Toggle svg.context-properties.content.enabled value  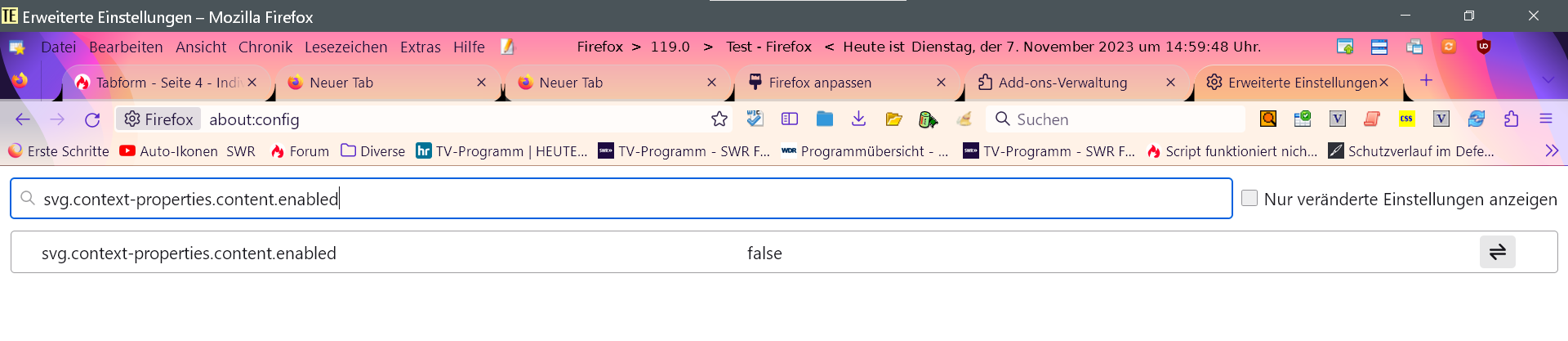[1497, 253]
